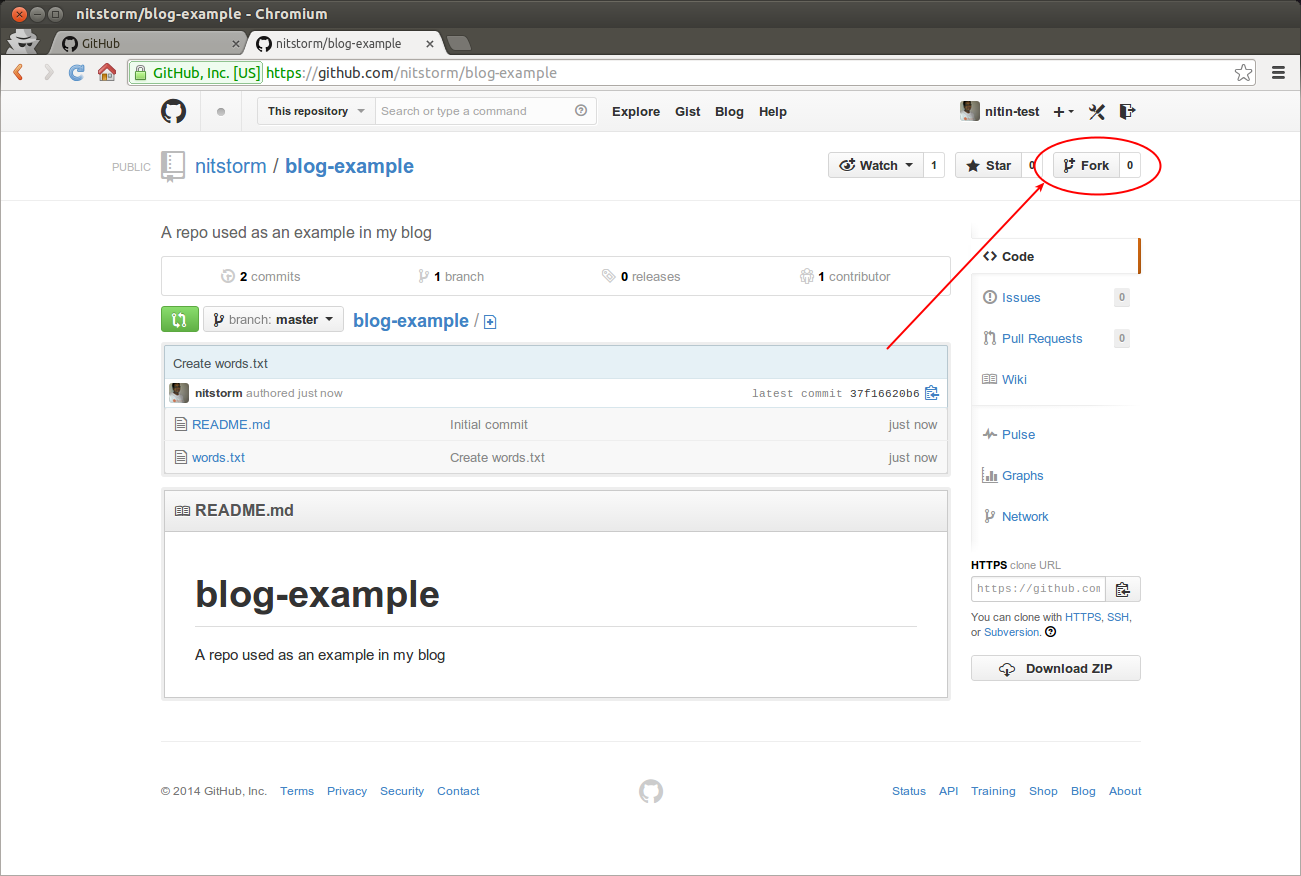This screenshot has height=876, width=1301.
Task: Open Gist in top navigation
Action: (688, 112)
